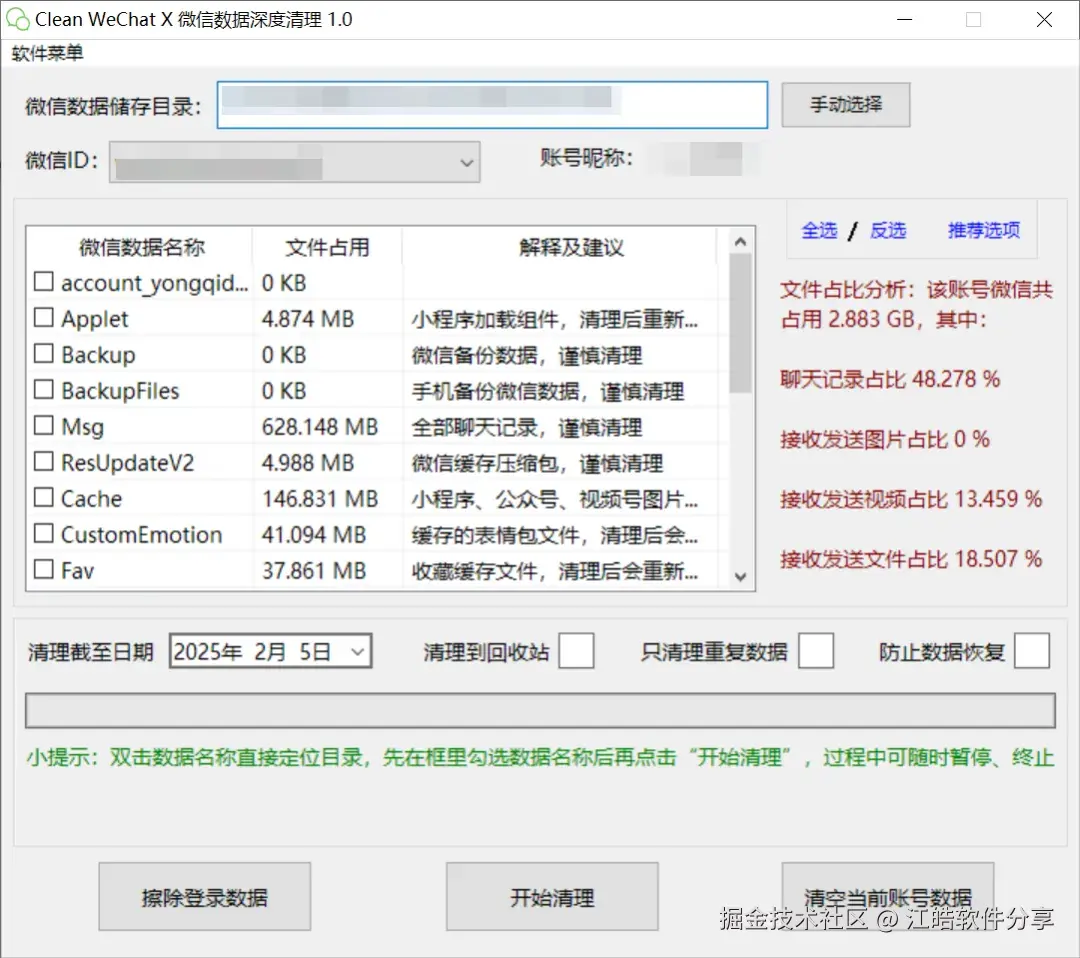Click the 微信数据储存目录 path field
1080x958 pixels.
492,105
